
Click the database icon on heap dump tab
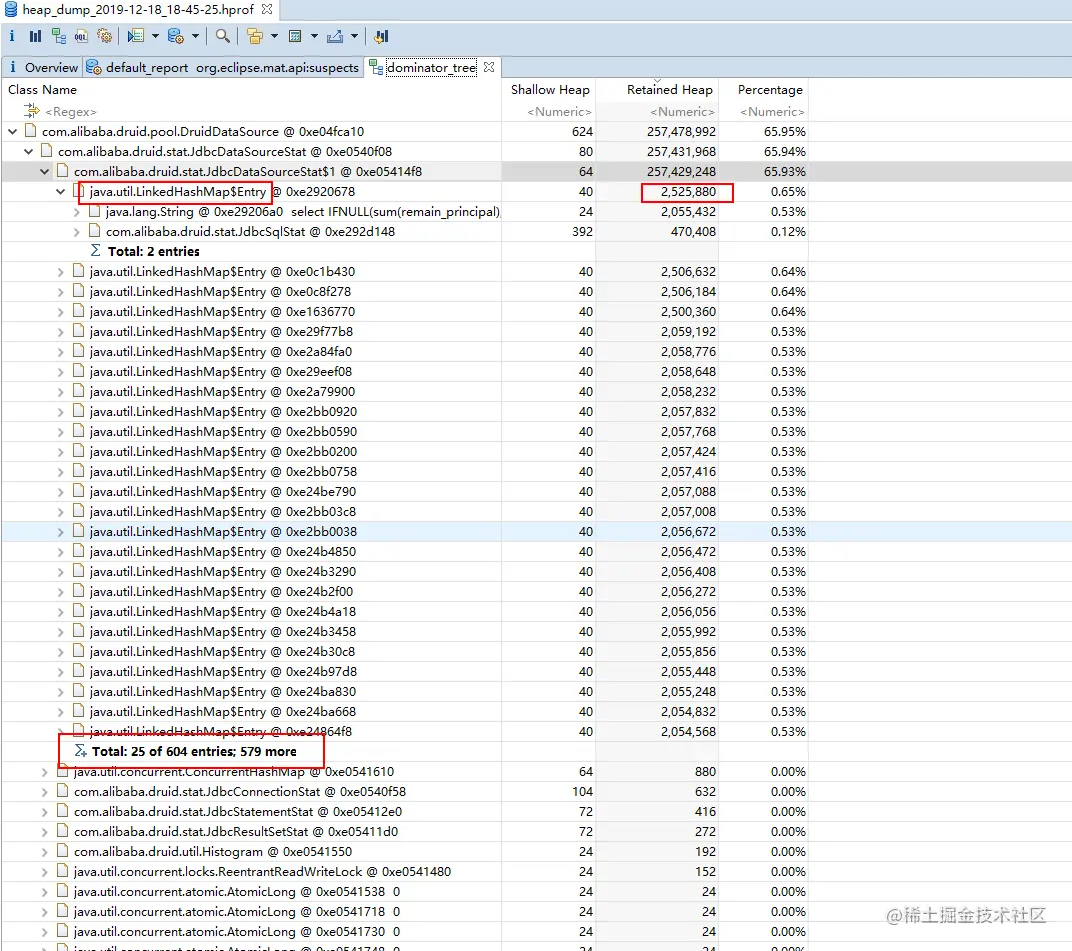pos(11,10)
